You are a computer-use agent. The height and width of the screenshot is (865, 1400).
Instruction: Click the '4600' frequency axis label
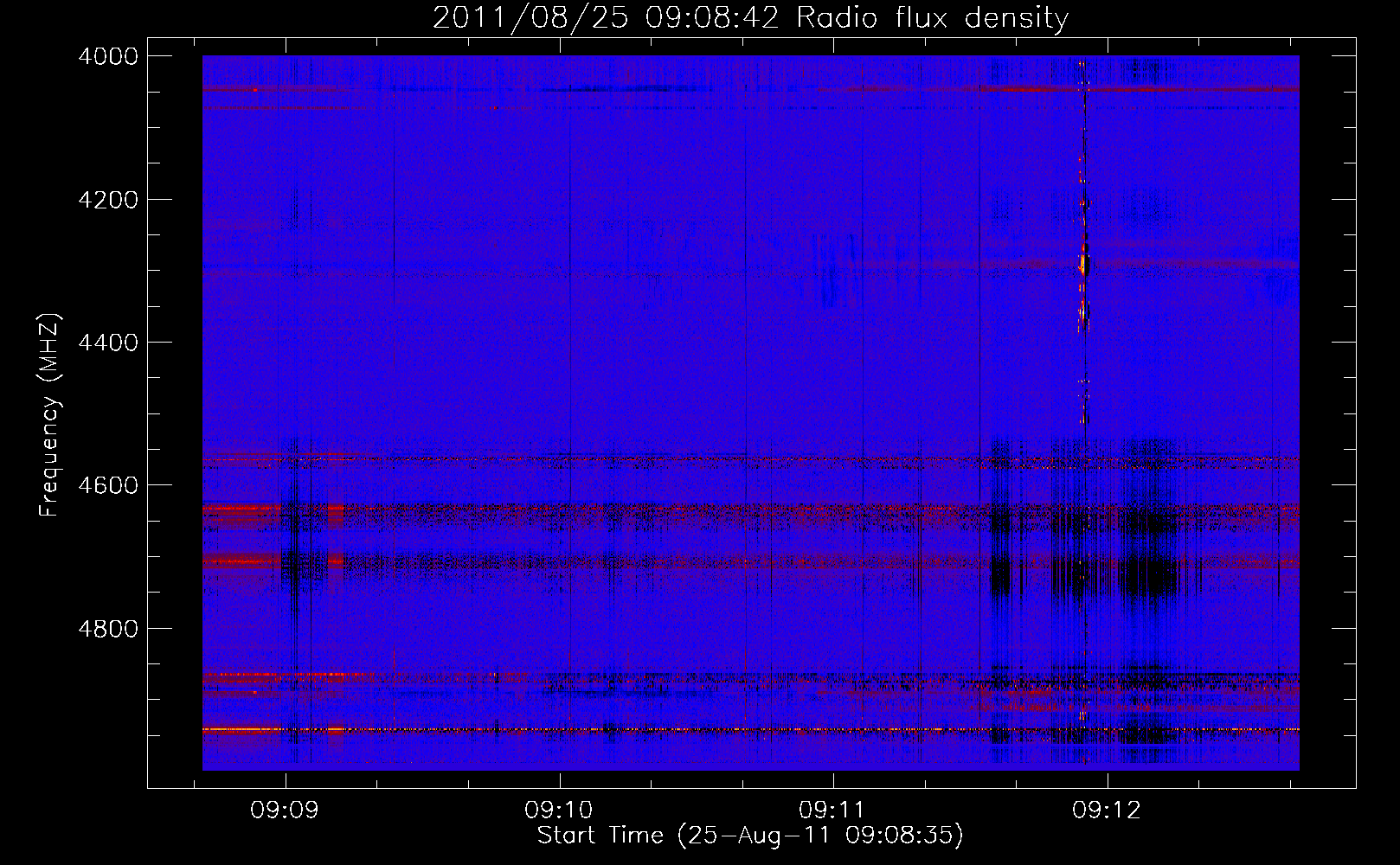tap(108, 485)
